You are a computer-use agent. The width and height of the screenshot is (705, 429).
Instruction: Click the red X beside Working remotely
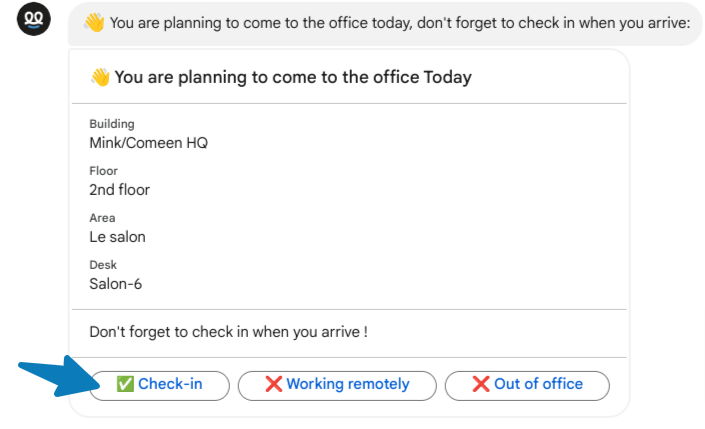point(274,384)
